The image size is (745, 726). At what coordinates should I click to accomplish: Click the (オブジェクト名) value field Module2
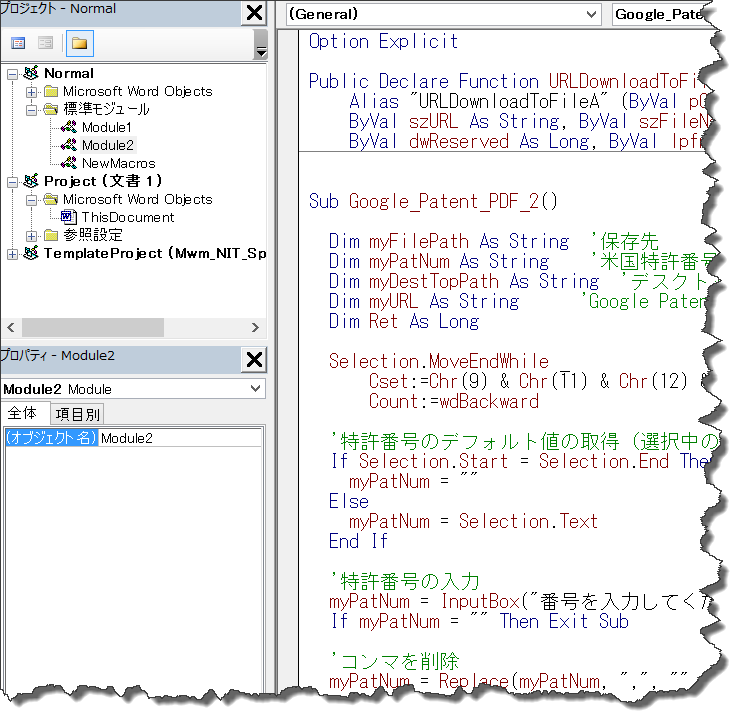coord(180,438)
